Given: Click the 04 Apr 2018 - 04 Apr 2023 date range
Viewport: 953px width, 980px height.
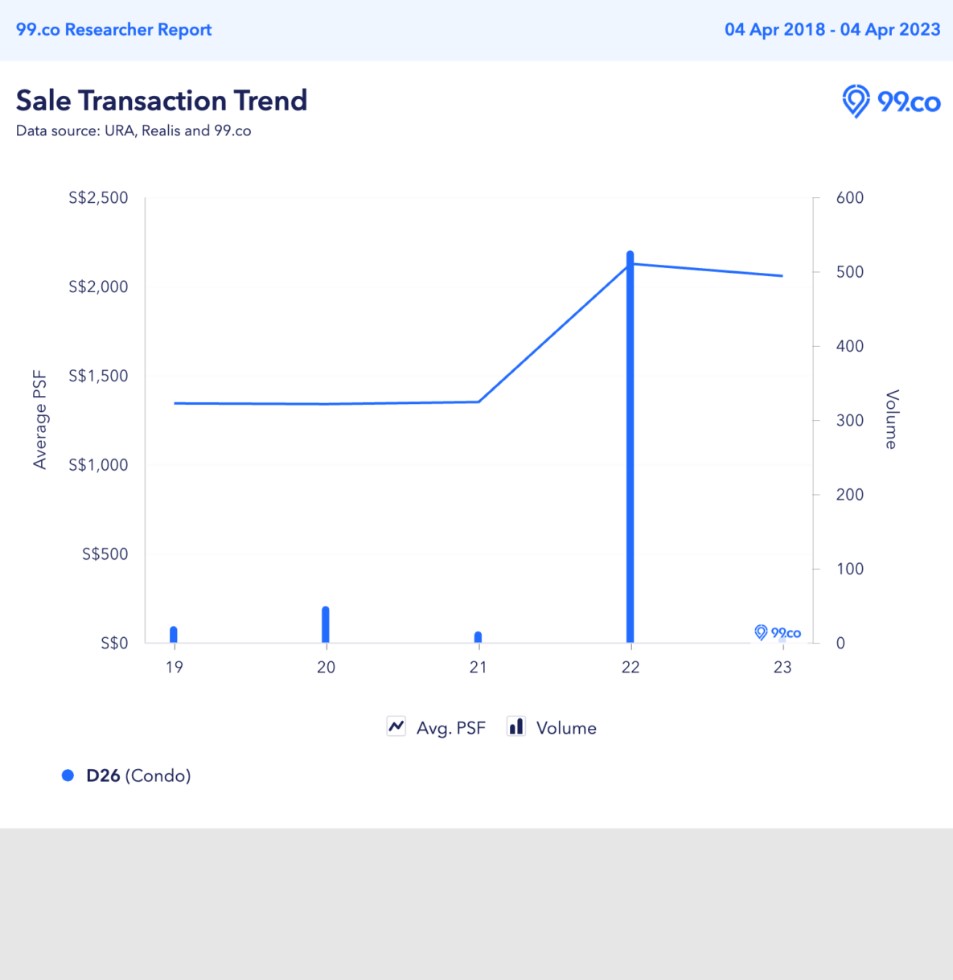Looking at the screenshot, I should 832,29.
